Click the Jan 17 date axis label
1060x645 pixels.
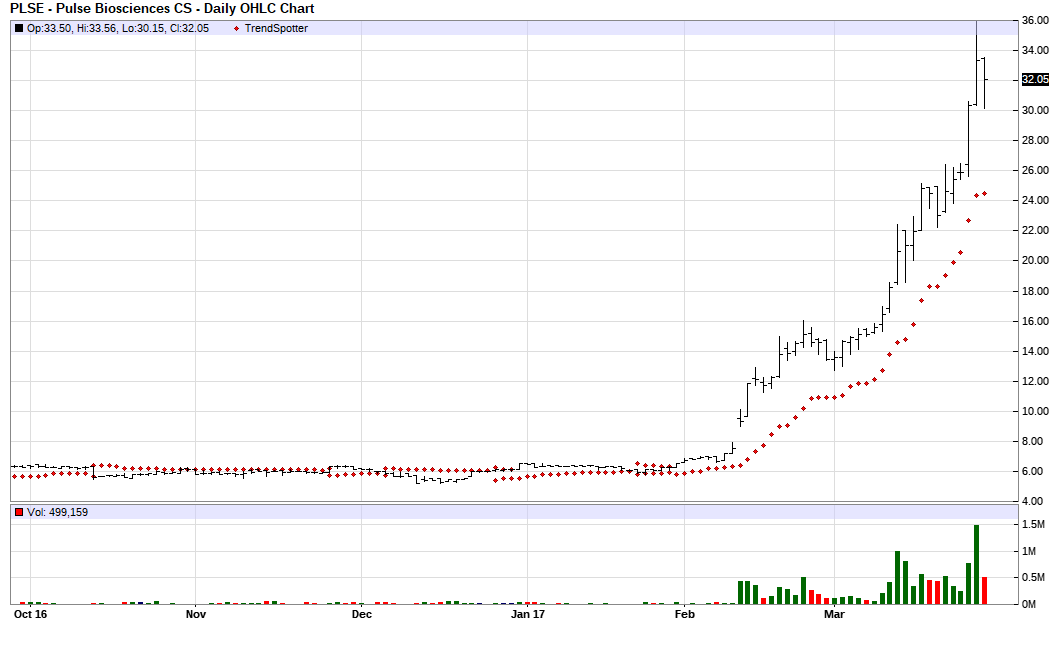click(x=528, y=615)
